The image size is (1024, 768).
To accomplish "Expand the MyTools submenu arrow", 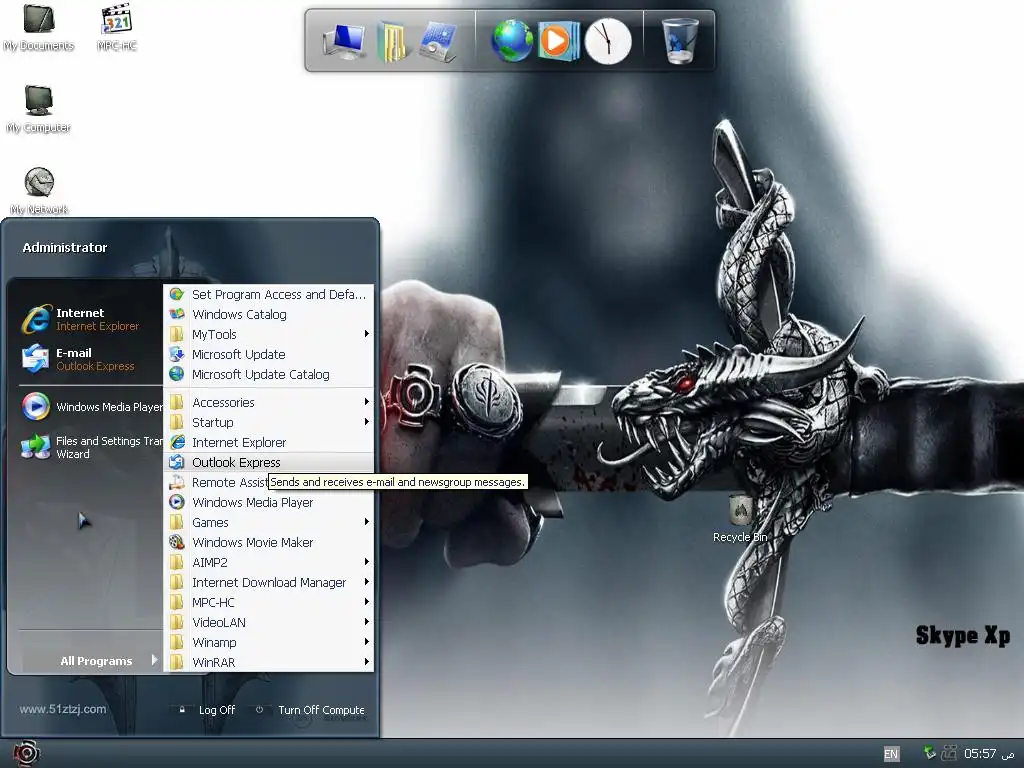I will 366,334.
